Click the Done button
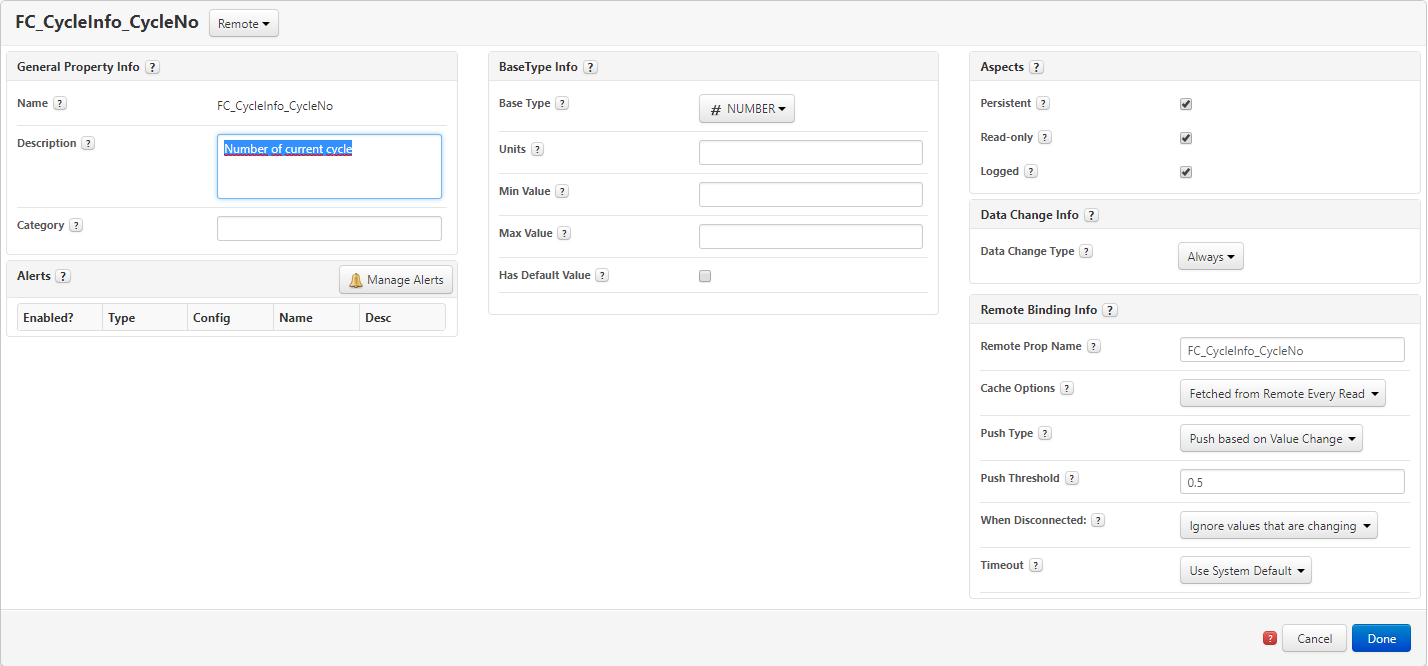The height and width of the screenshot is (666, 1428). pos(1381,638)
